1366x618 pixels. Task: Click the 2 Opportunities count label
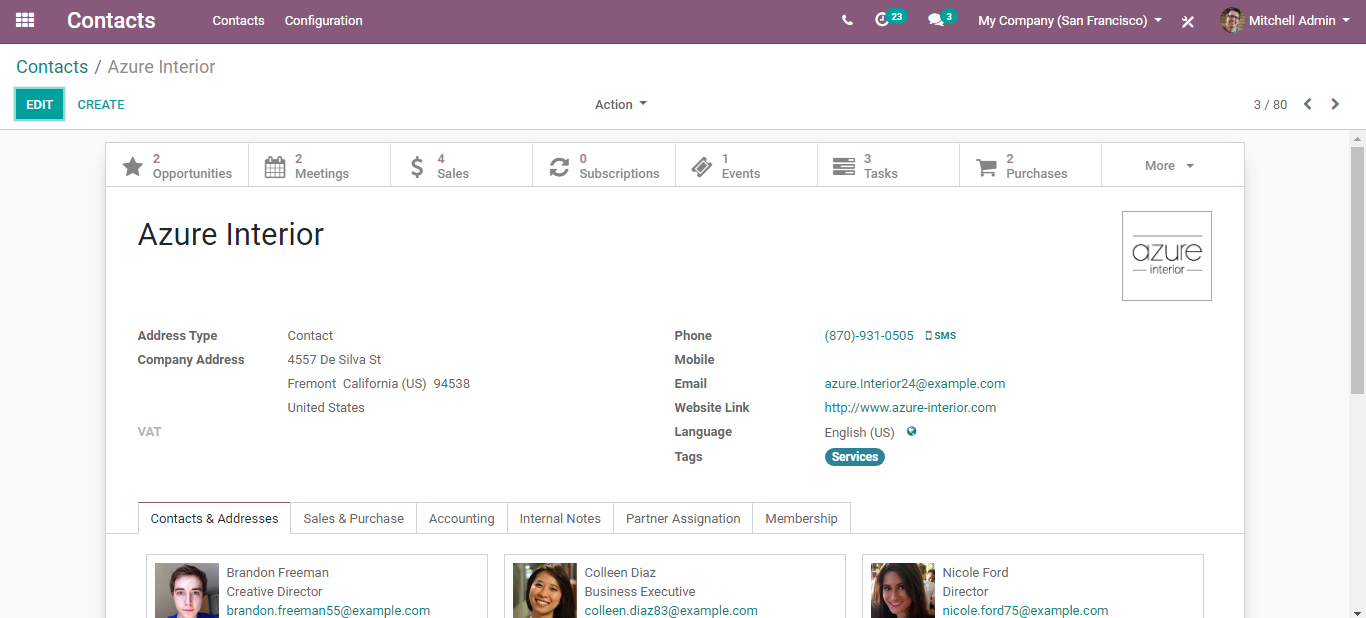coord(192,166)
